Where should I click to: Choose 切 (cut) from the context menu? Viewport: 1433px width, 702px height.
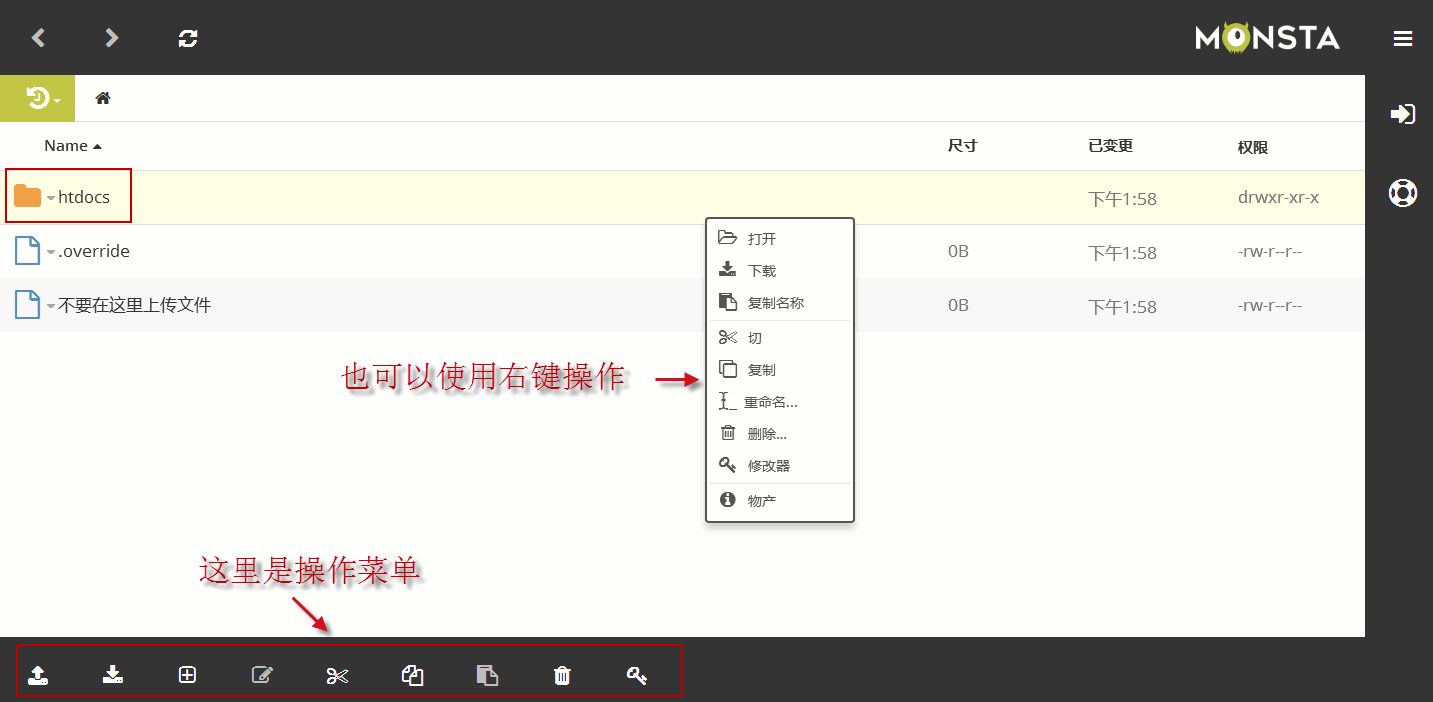tap(780, 338)
